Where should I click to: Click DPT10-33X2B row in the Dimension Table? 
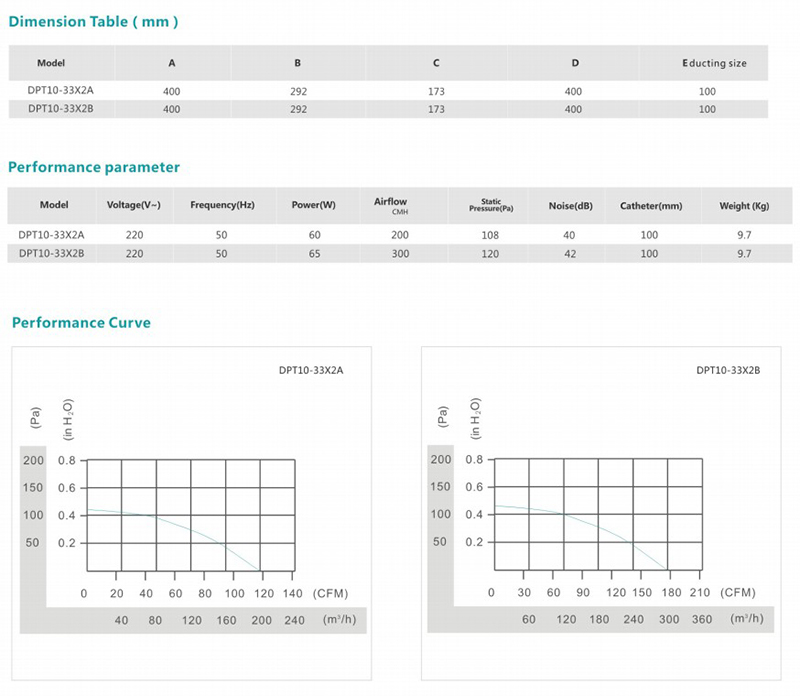click(54, 109)
